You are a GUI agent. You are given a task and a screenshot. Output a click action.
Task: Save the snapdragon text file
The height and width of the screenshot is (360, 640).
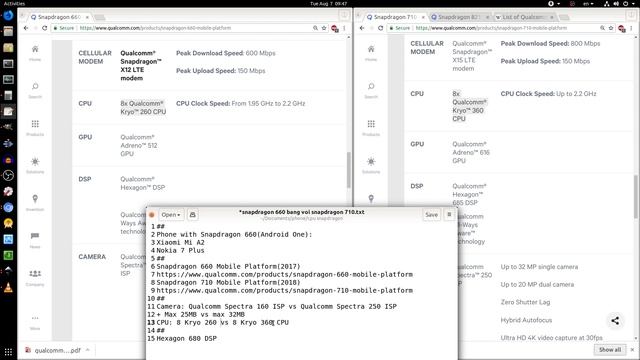click(x=431, y=215)
